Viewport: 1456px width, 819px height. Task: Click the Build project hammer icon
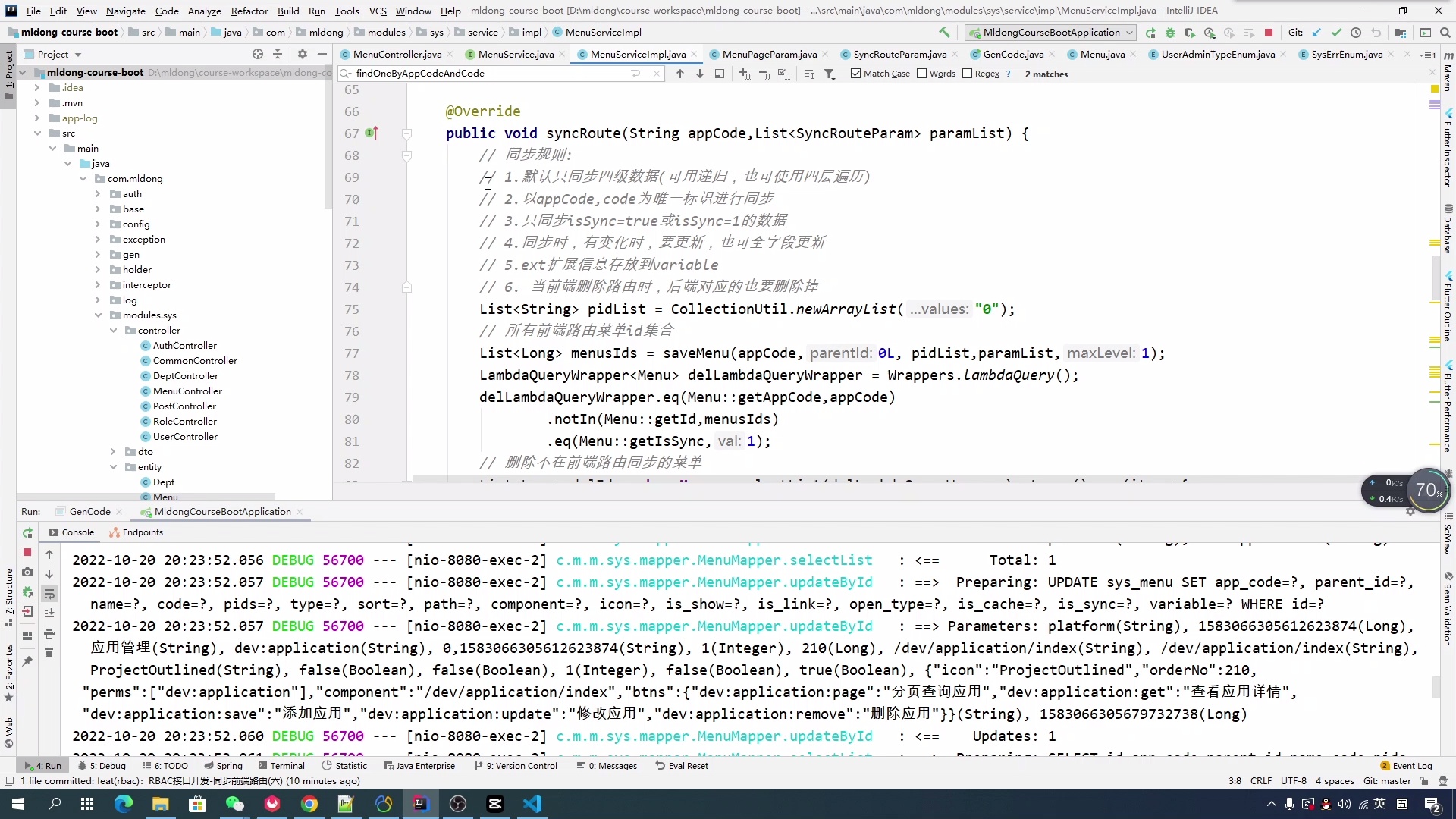[944, 33]
